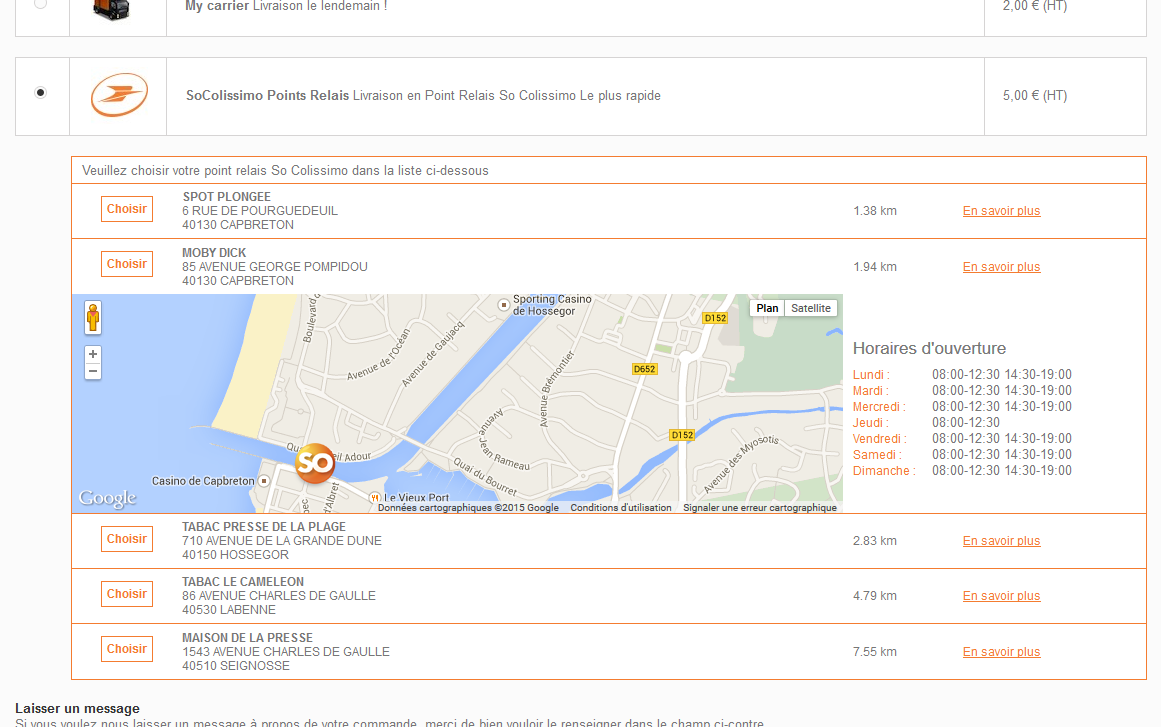Open Street View pegman on the map
Image resolution: width=1161 pixels, height=727 pixels.
point(93,318)
